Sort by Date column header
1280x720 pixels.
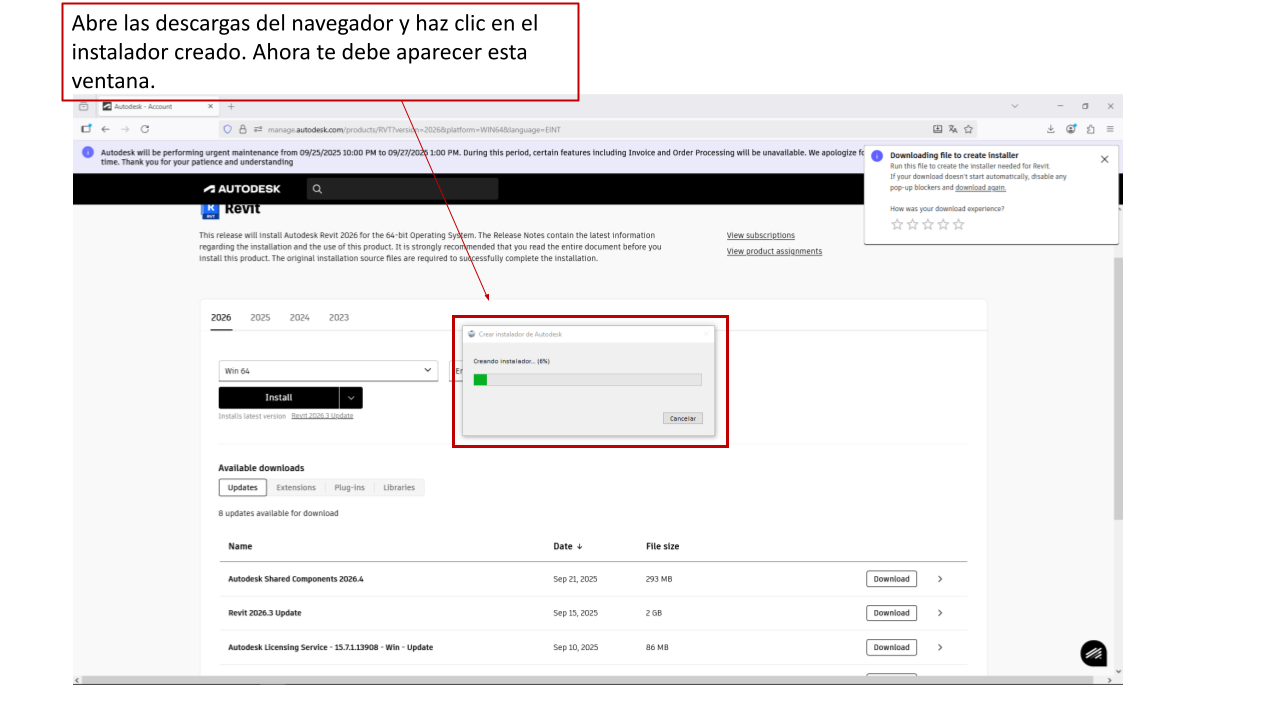coord(568,547)
